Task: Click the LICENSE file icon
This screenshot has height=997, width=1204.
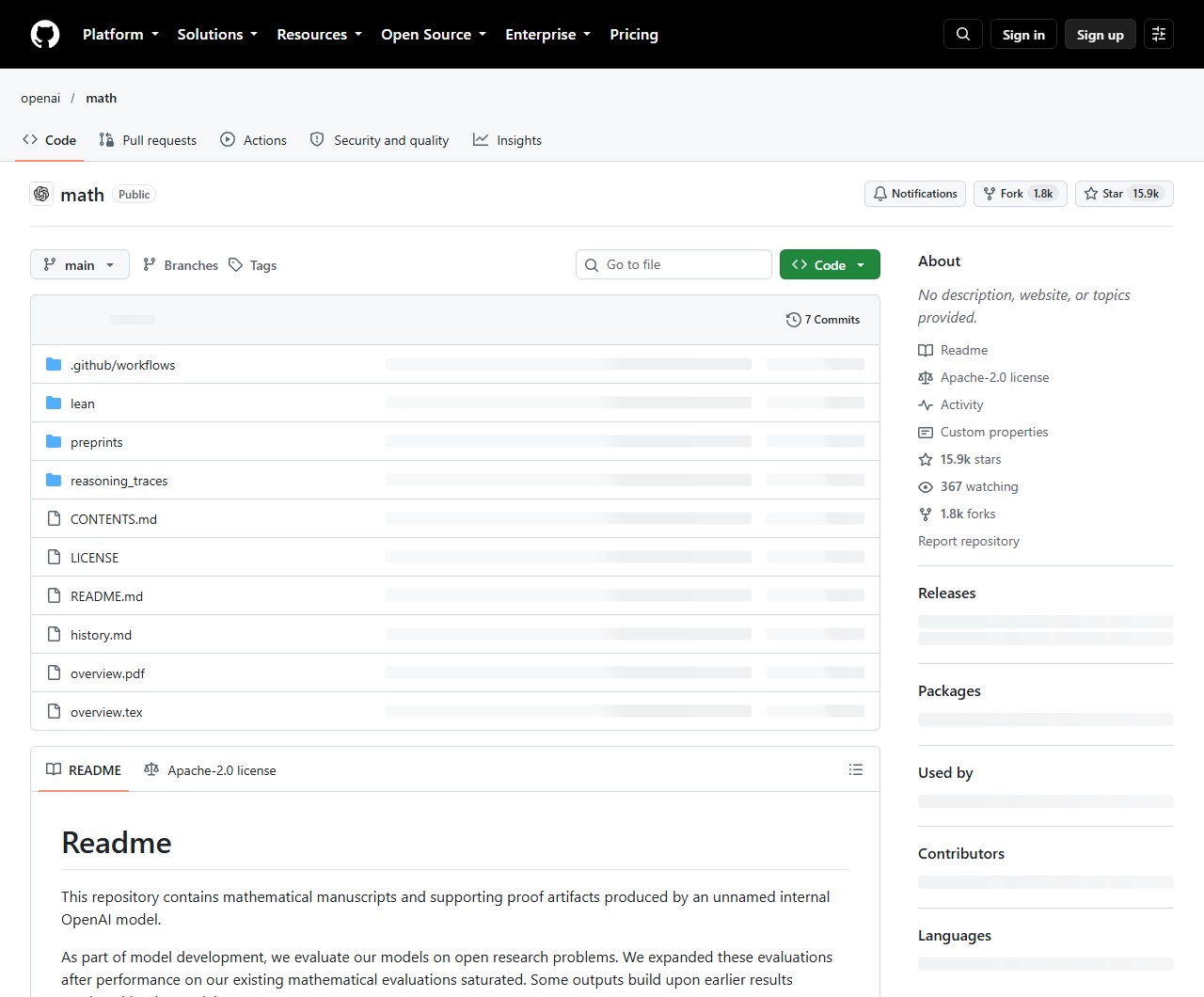Action: tap(54, 558)
